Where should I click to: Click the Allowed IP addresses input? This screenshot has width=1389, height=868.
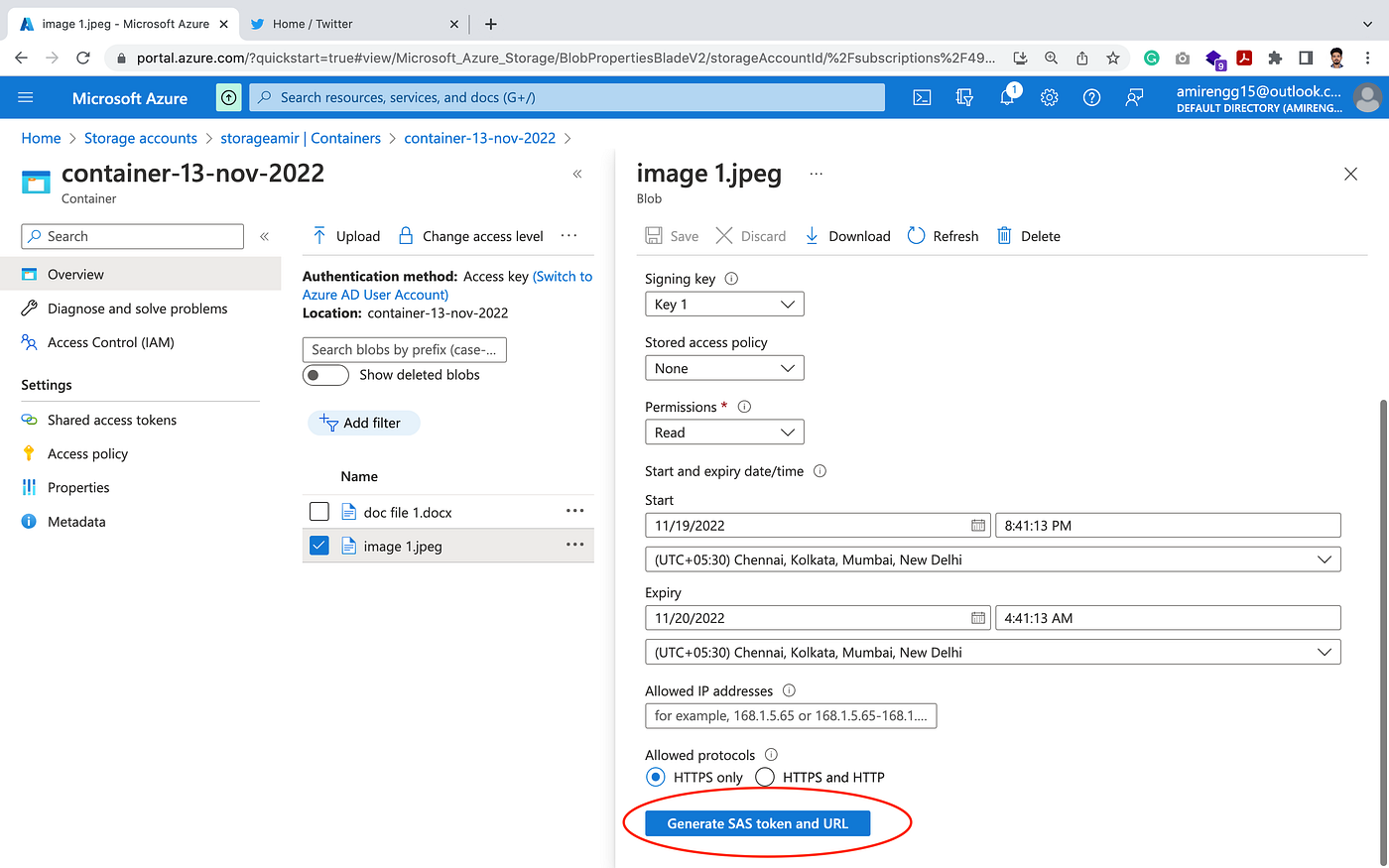(791, 716)
